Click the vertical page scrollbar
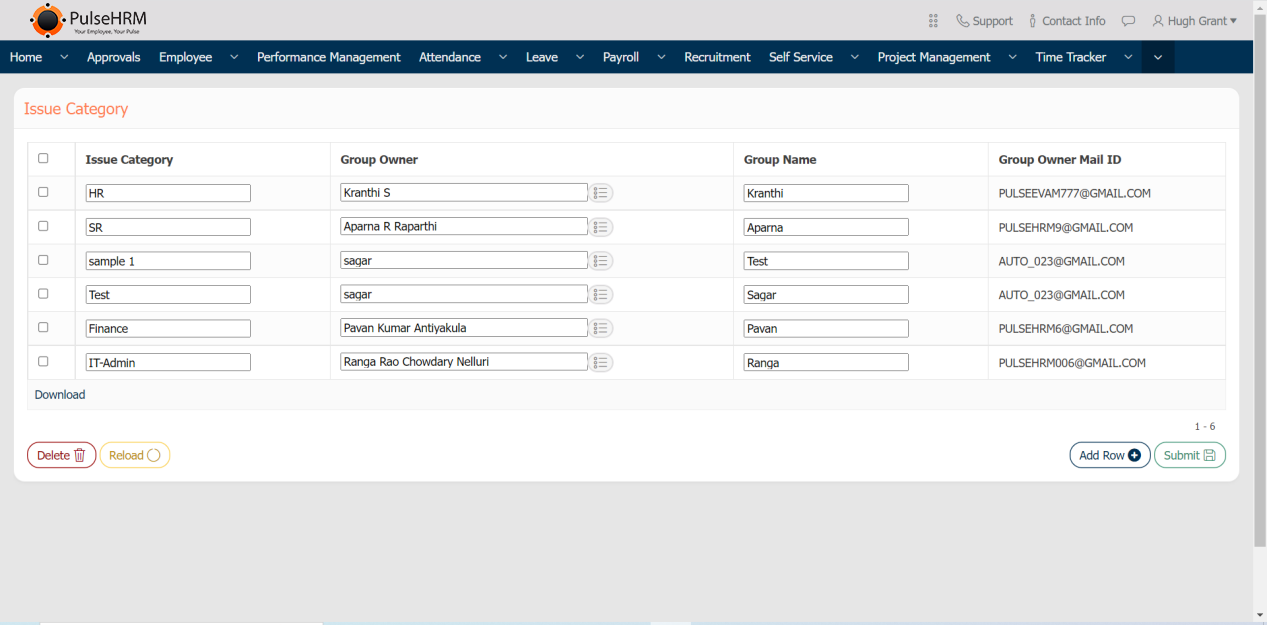 tap(1259, 300)
